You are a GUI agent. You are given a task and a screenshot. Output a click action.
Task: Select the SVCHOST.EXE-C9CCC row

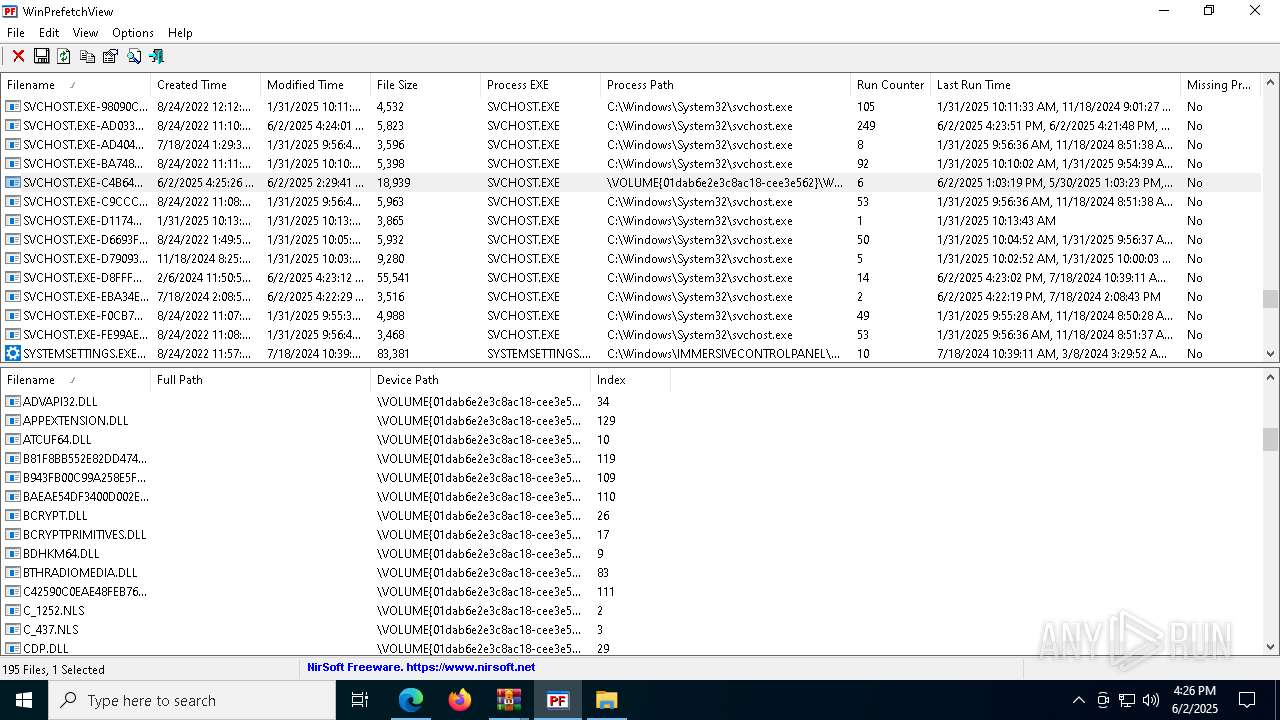(631, 202)
